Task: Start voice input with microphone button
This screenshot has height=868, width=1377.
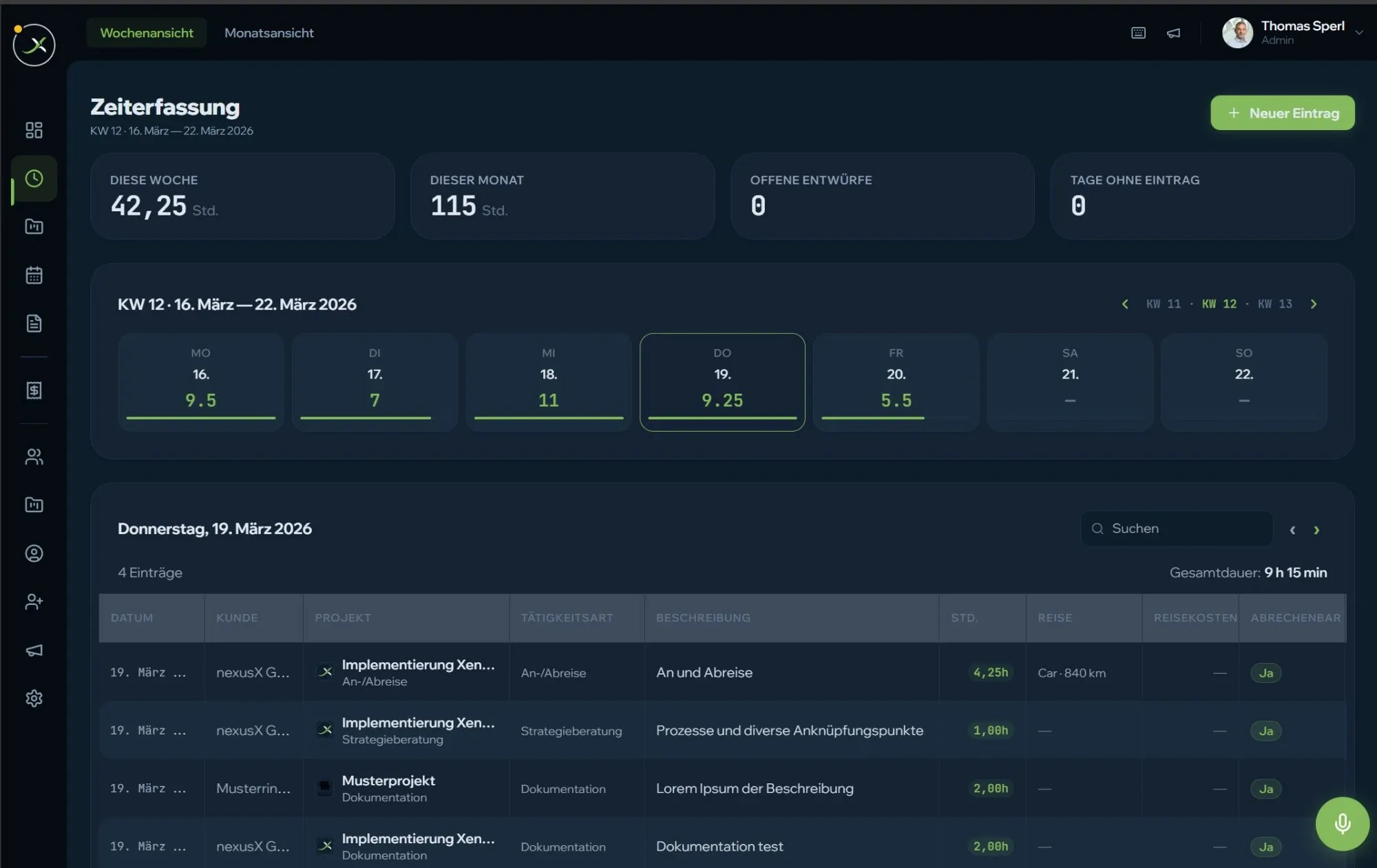Action: (1342, 823)
